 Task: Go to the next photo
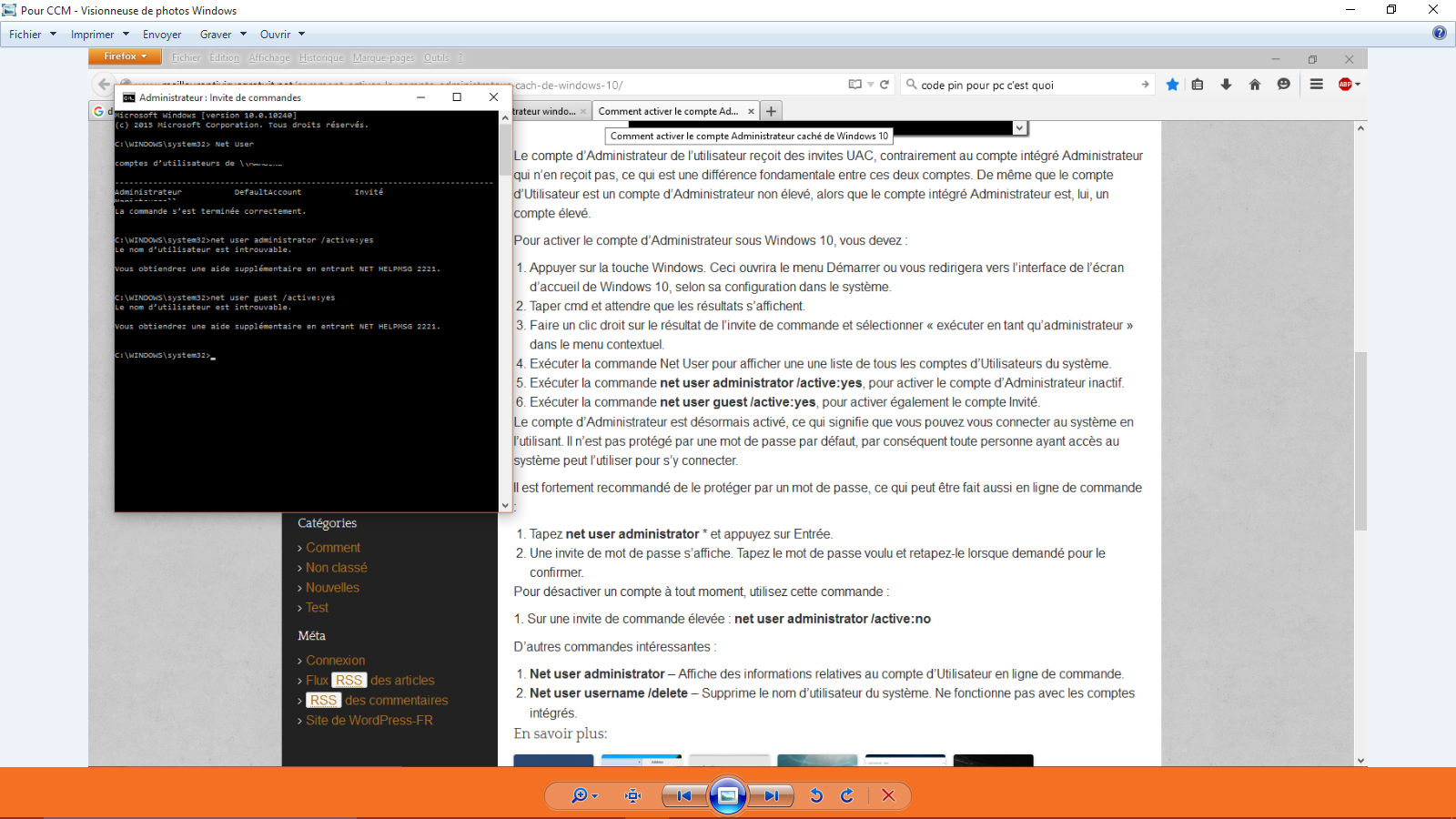tap(772, 795)
